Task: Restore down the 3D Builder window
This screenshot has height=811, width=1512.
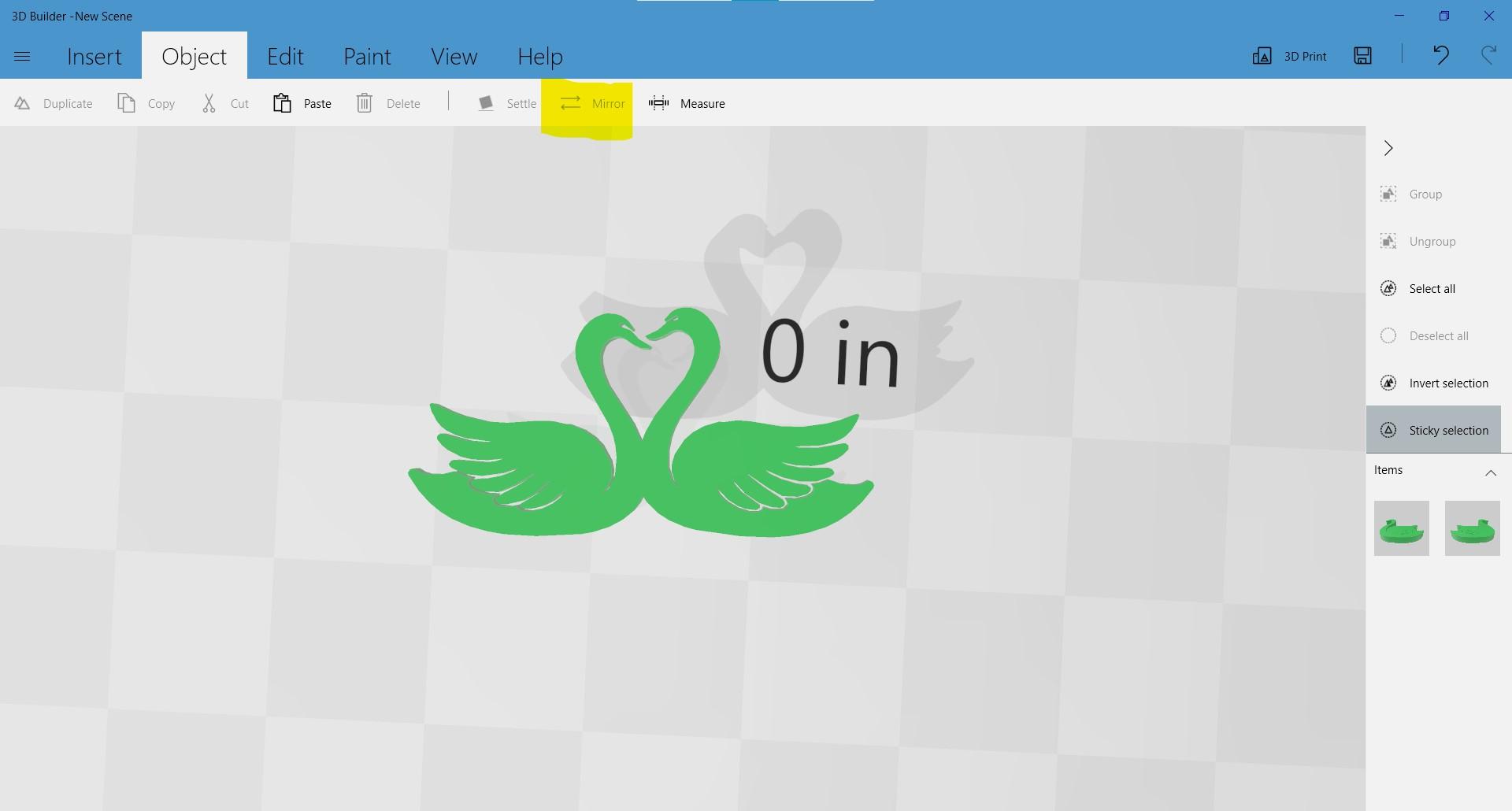Action: (x=1443, y=16)
